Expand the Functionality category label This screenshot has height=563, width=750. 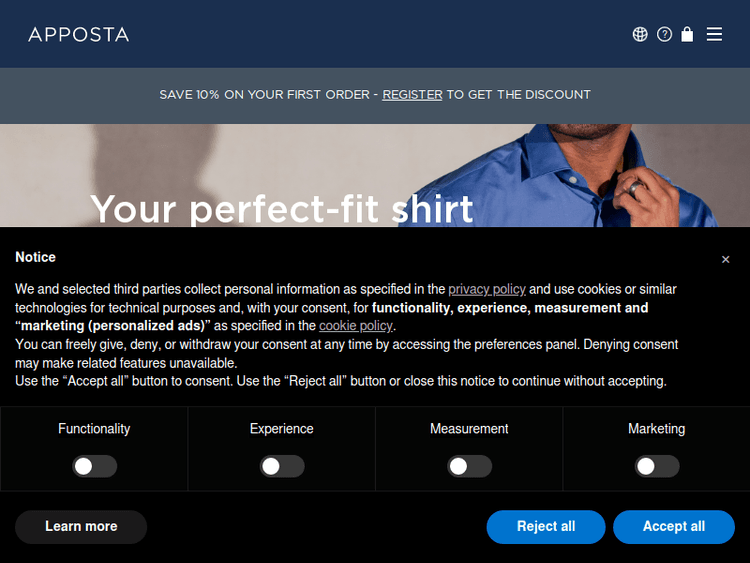coord(94,429)
